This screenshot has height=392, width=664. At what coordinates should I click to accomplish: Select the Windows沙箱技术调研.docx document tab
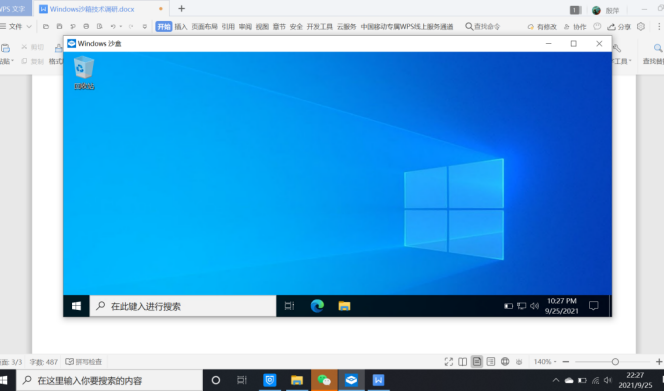(x=101, y=8)
